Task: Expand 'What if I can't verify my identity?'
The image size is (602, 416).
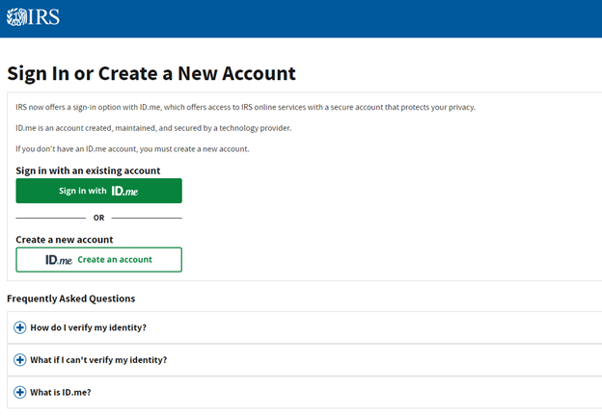Action: tap(99, 360)
